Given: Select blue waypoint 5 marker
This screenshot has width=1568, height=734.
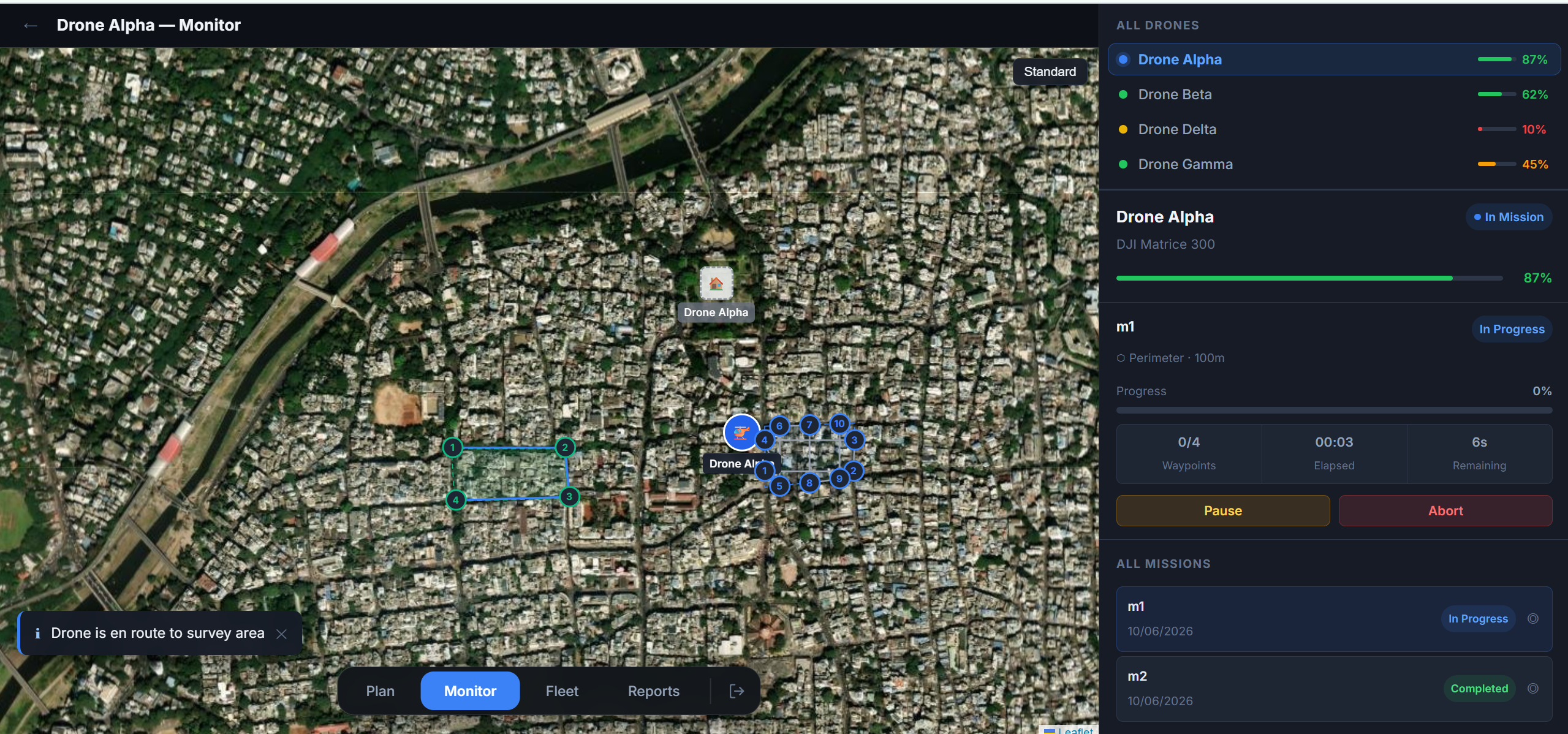Looking at the screenshot, I should point(779,486).
